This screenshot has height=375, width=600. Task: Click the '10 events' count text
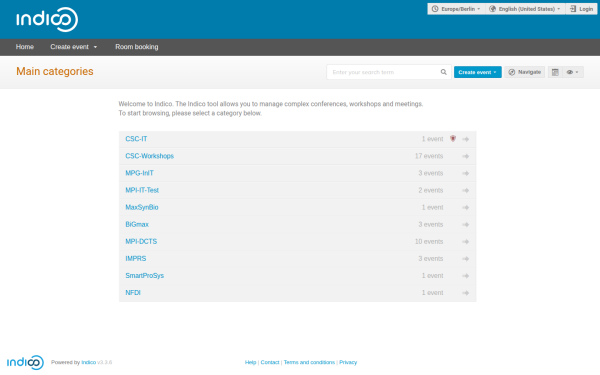[429, 241]
